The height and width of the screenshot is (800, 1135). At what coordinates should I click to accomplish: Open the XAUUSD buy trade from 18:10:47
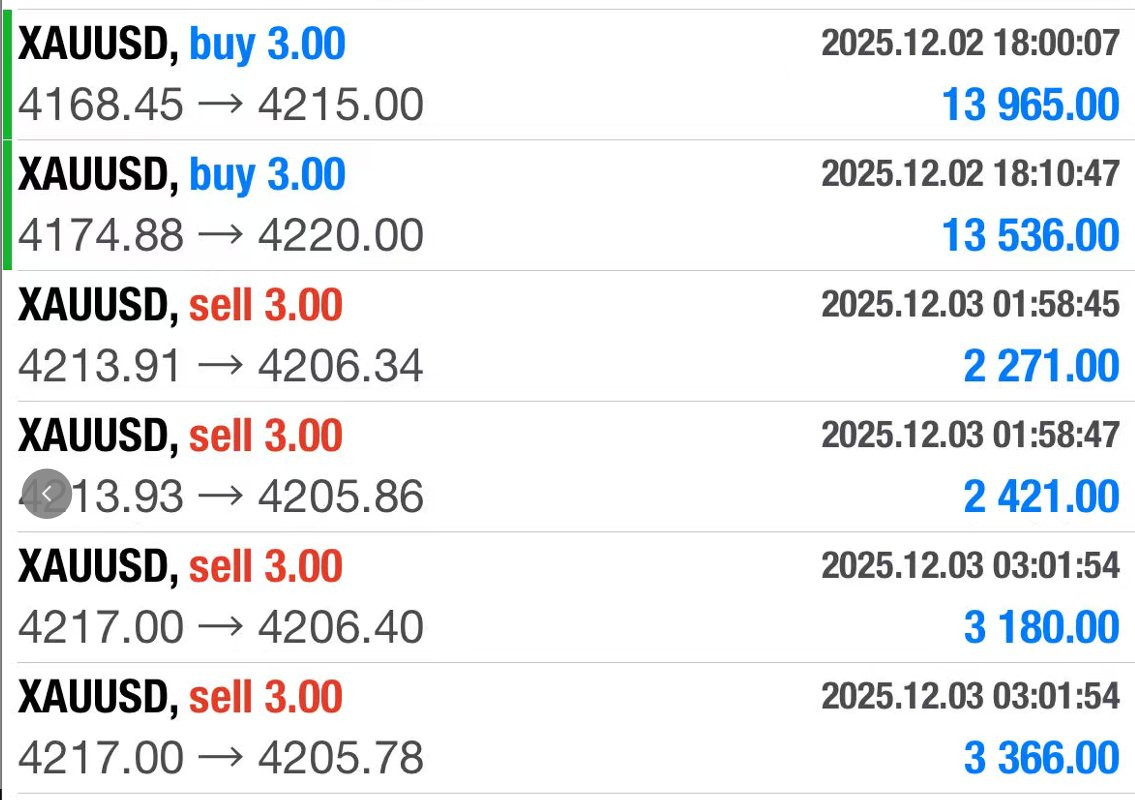(569, 206)
